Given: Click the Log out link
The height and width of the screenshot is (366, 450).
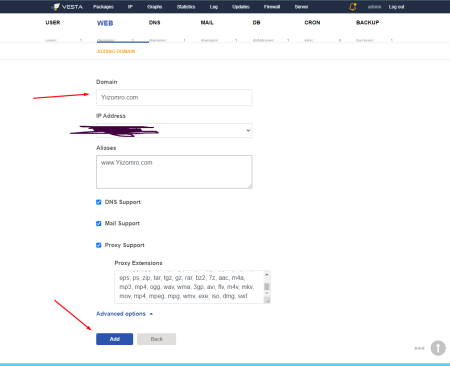Looking at the screenshot, I should pos(396,7).
